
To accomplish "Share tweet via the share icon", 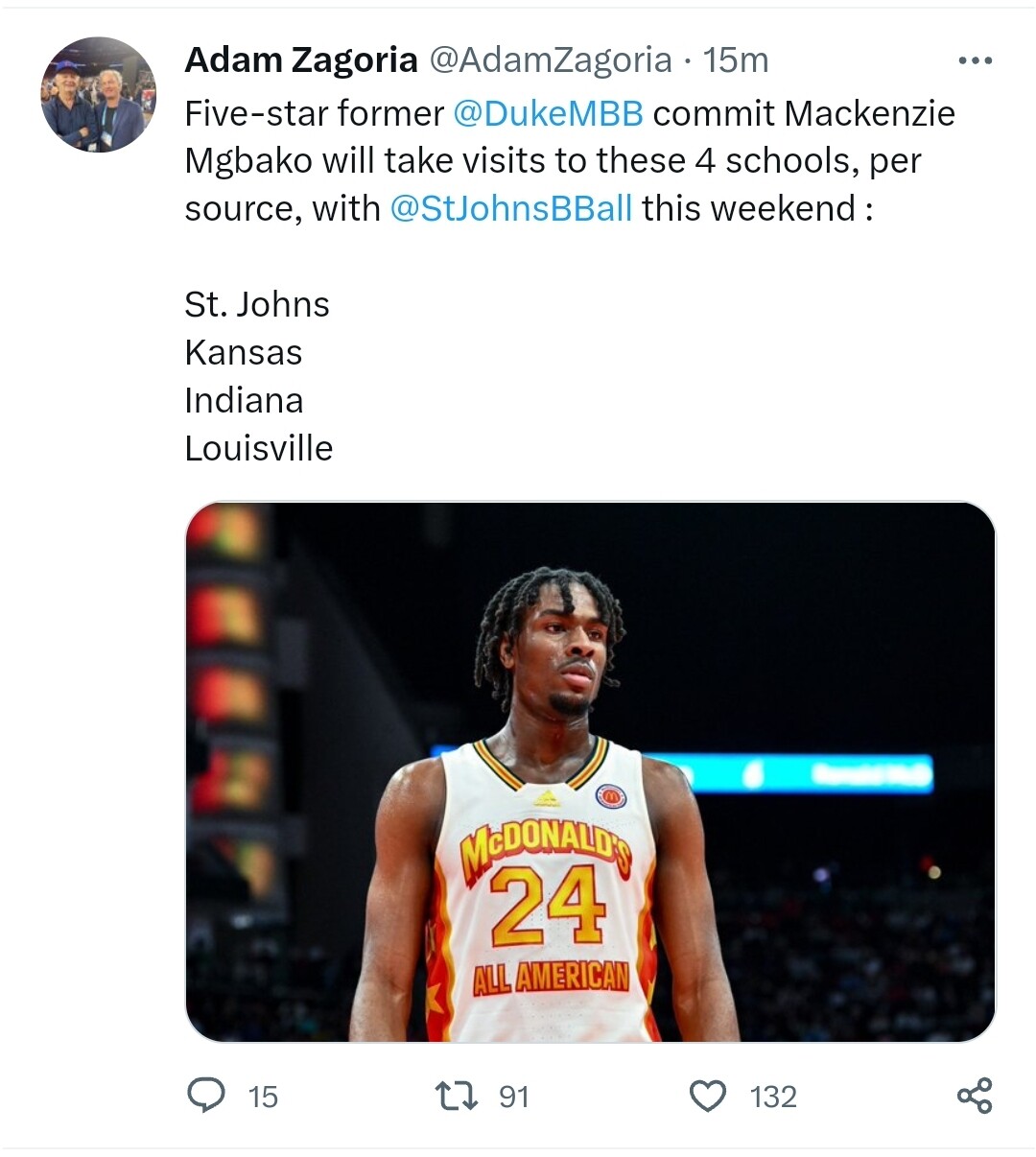I will [x=975, y=1096].
